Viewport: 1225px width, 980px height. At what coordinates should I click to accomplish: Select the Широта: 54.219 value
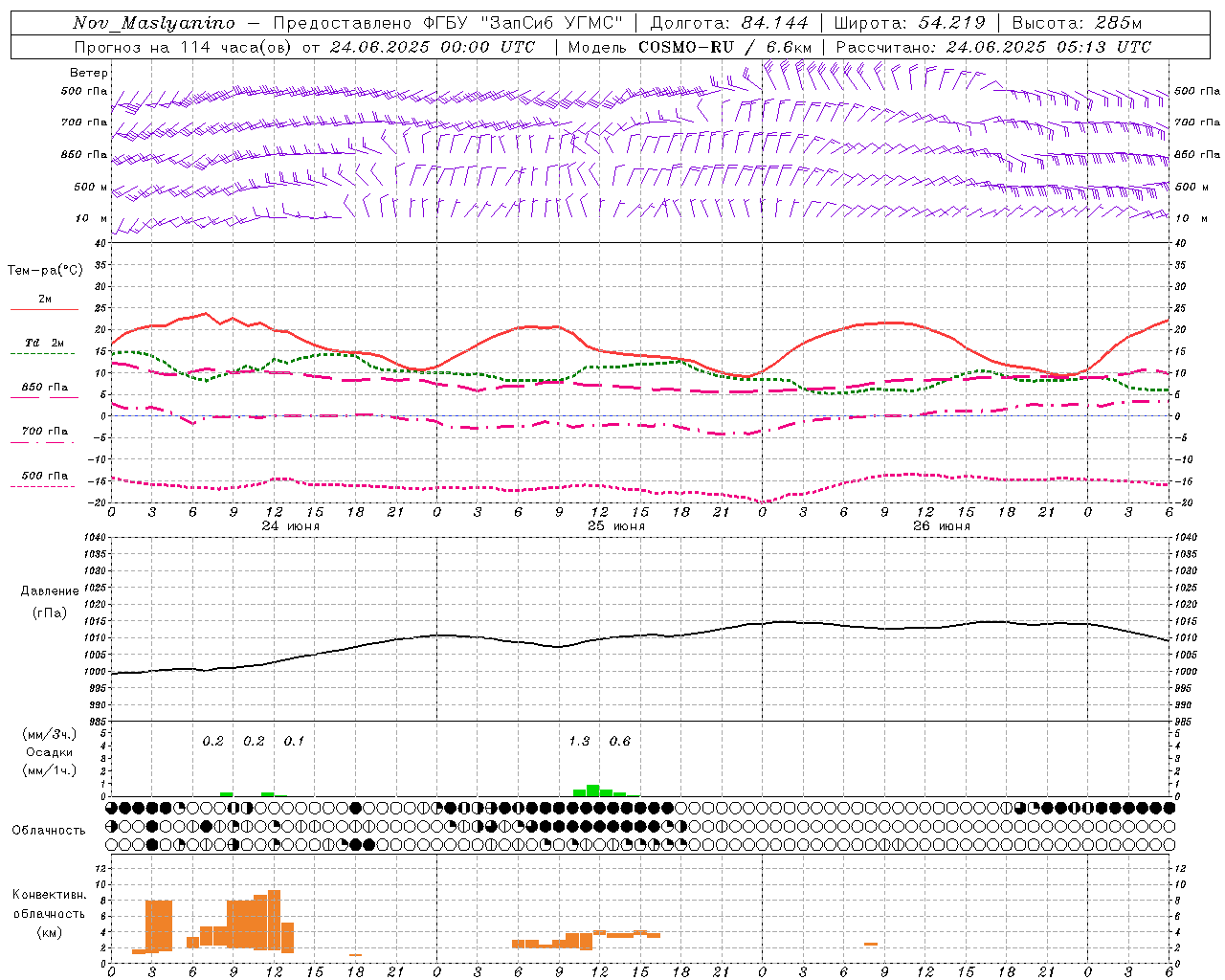(x=911, y=23)
